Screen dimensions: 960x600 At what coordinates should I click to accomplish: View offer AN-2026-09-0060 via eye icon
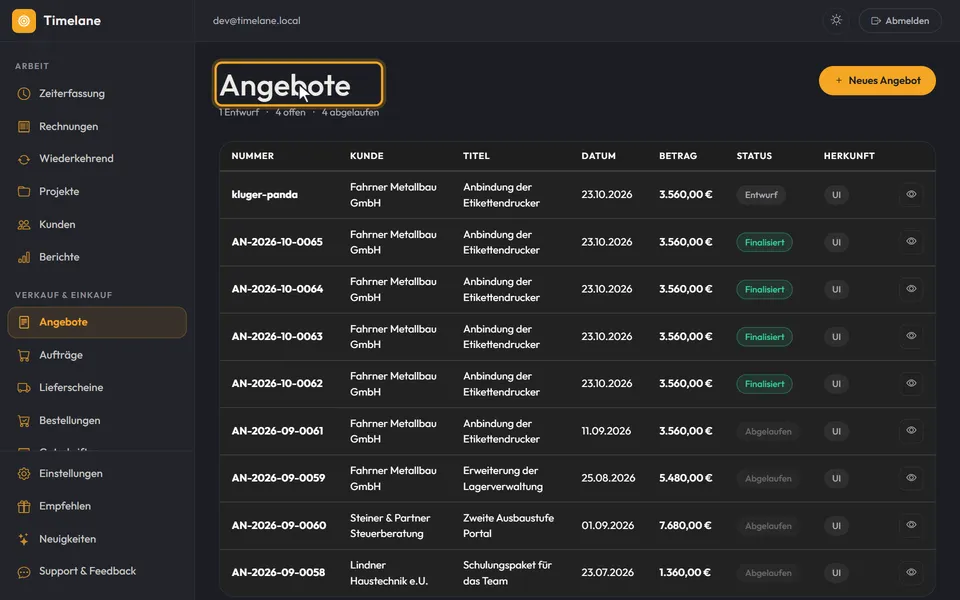pos(911,525)
